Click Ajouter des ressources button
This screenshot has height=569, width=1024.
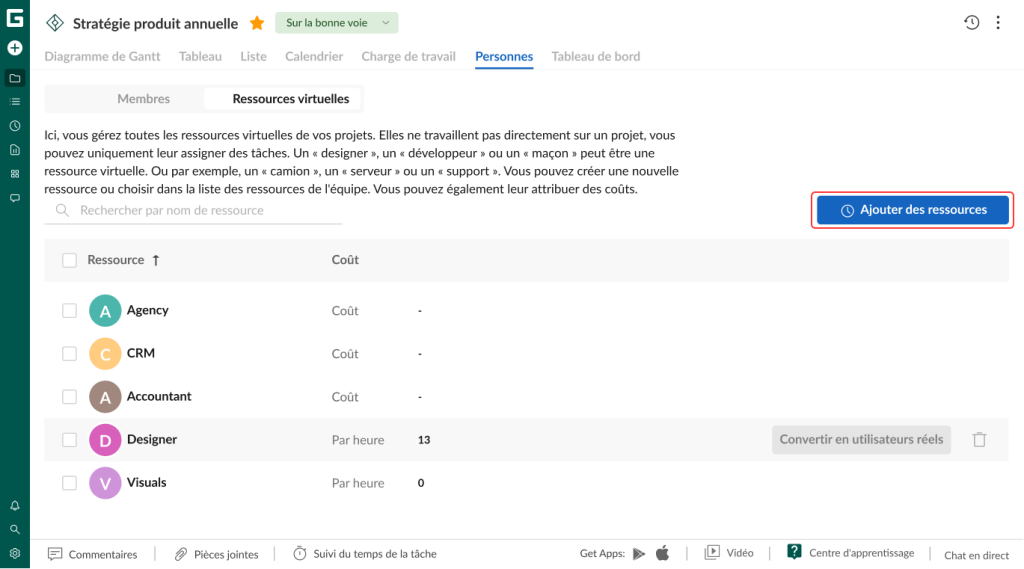912,210
